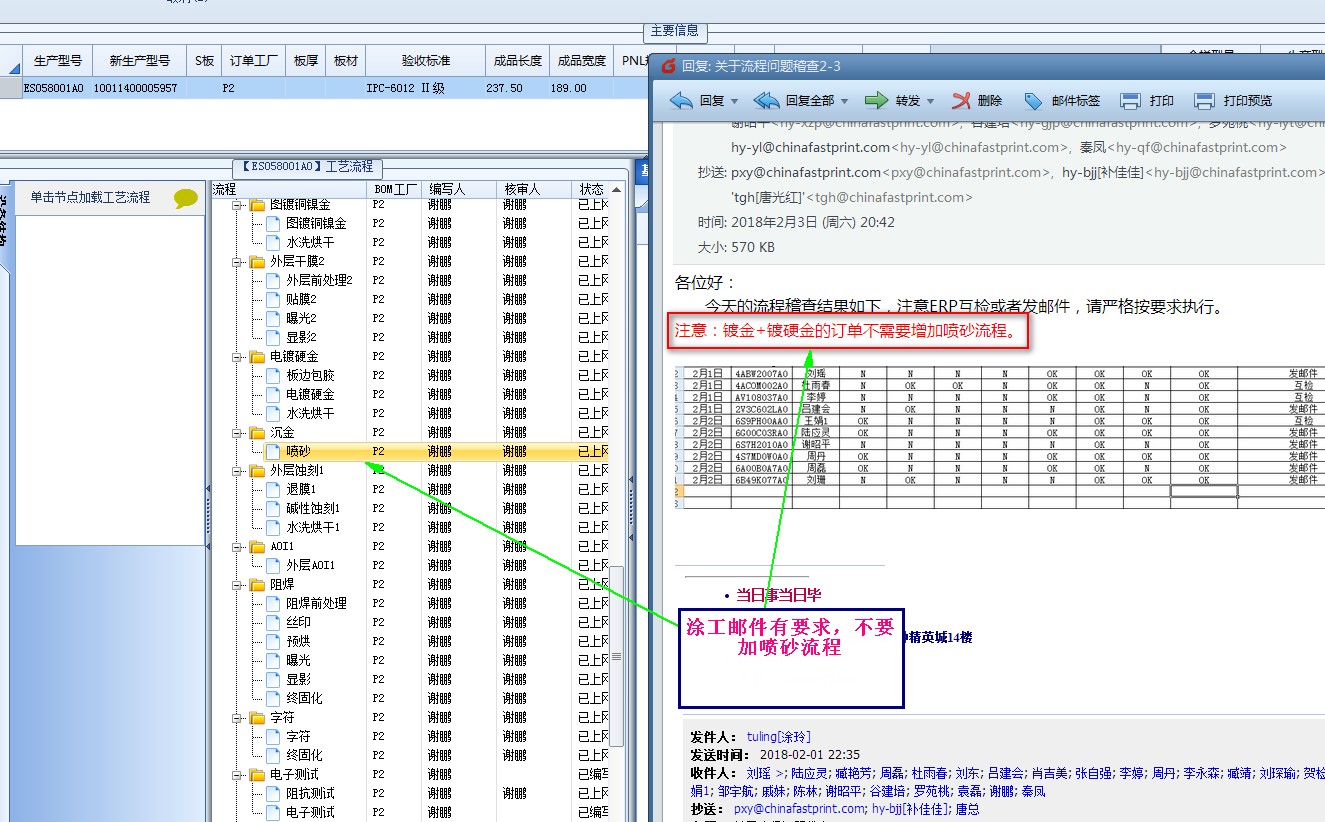Image resolution: width=1325 pixels, height=822 pixels.
Task: Collapse the 外层蚀刻1 tree node
Action: click(238, 470)
